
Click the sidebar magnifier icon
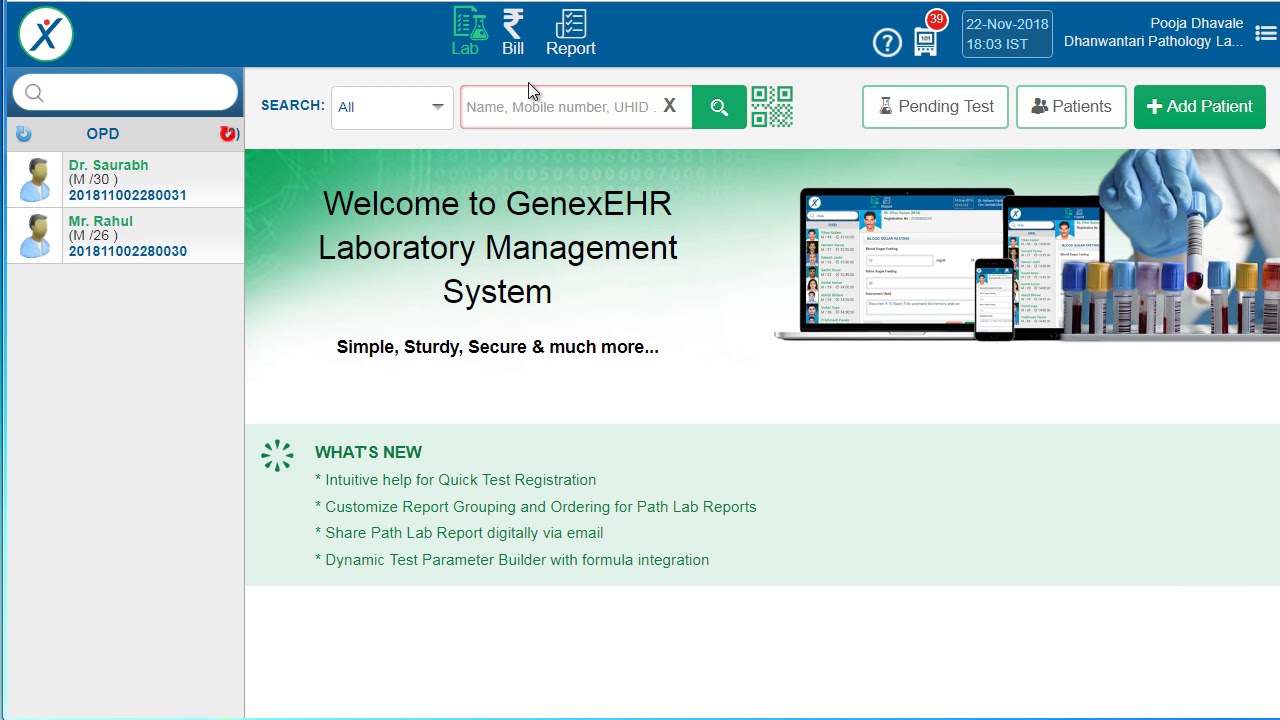34,93
